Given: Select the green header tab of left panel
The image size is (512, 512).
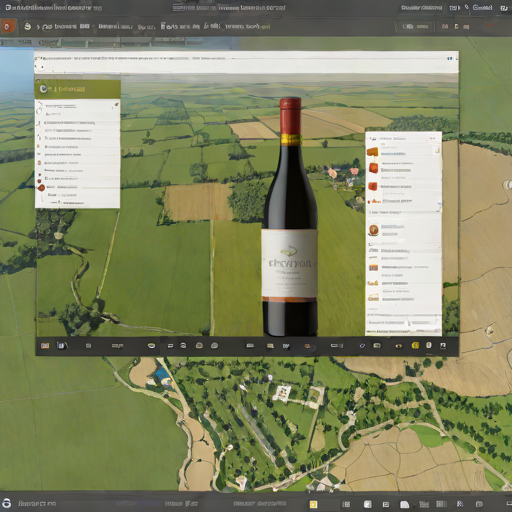Looking at the screenshot, I should [77, 89].
